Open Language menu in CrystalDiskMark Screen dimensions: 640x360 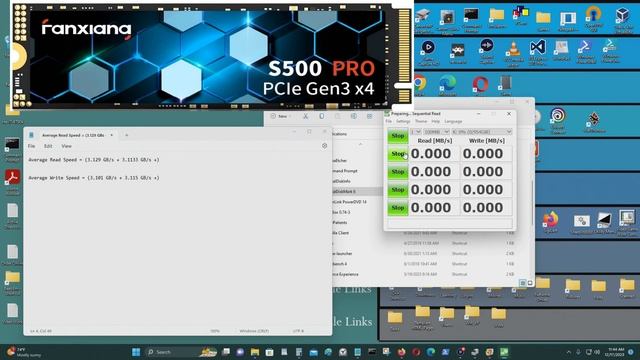pyautogui.click(x=453, y=121)
